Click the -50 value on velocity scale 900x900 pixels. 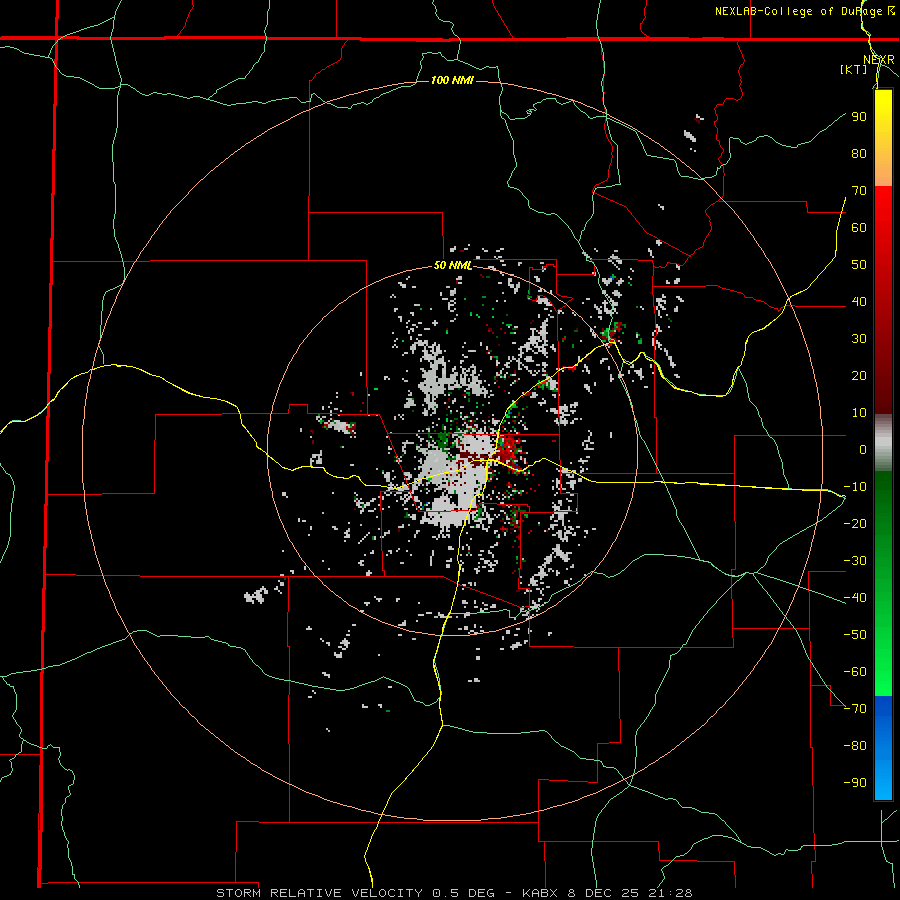pos(855,634)
